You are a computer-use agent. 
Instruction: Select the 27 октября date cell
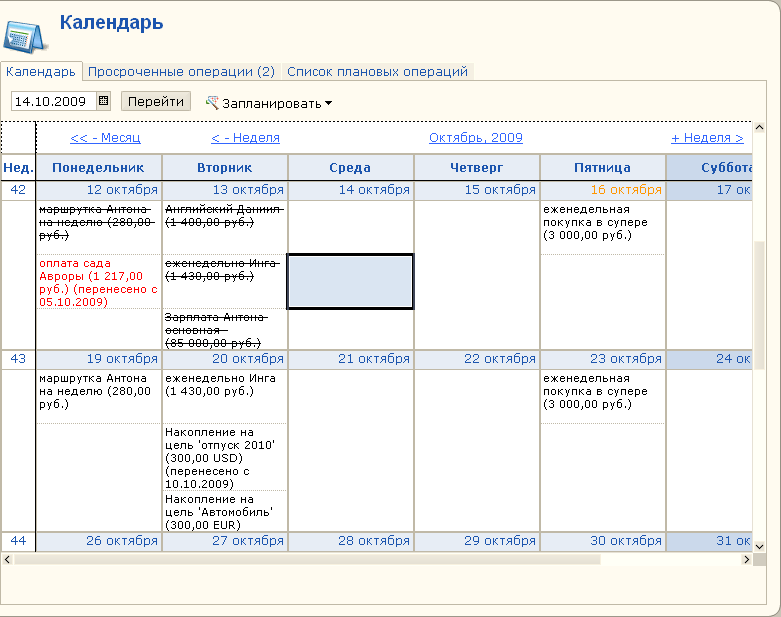225,541
